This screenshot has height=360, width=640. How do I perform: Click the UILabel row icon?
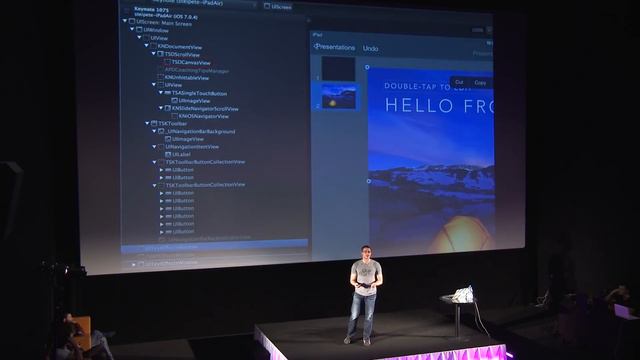[168, 154]
